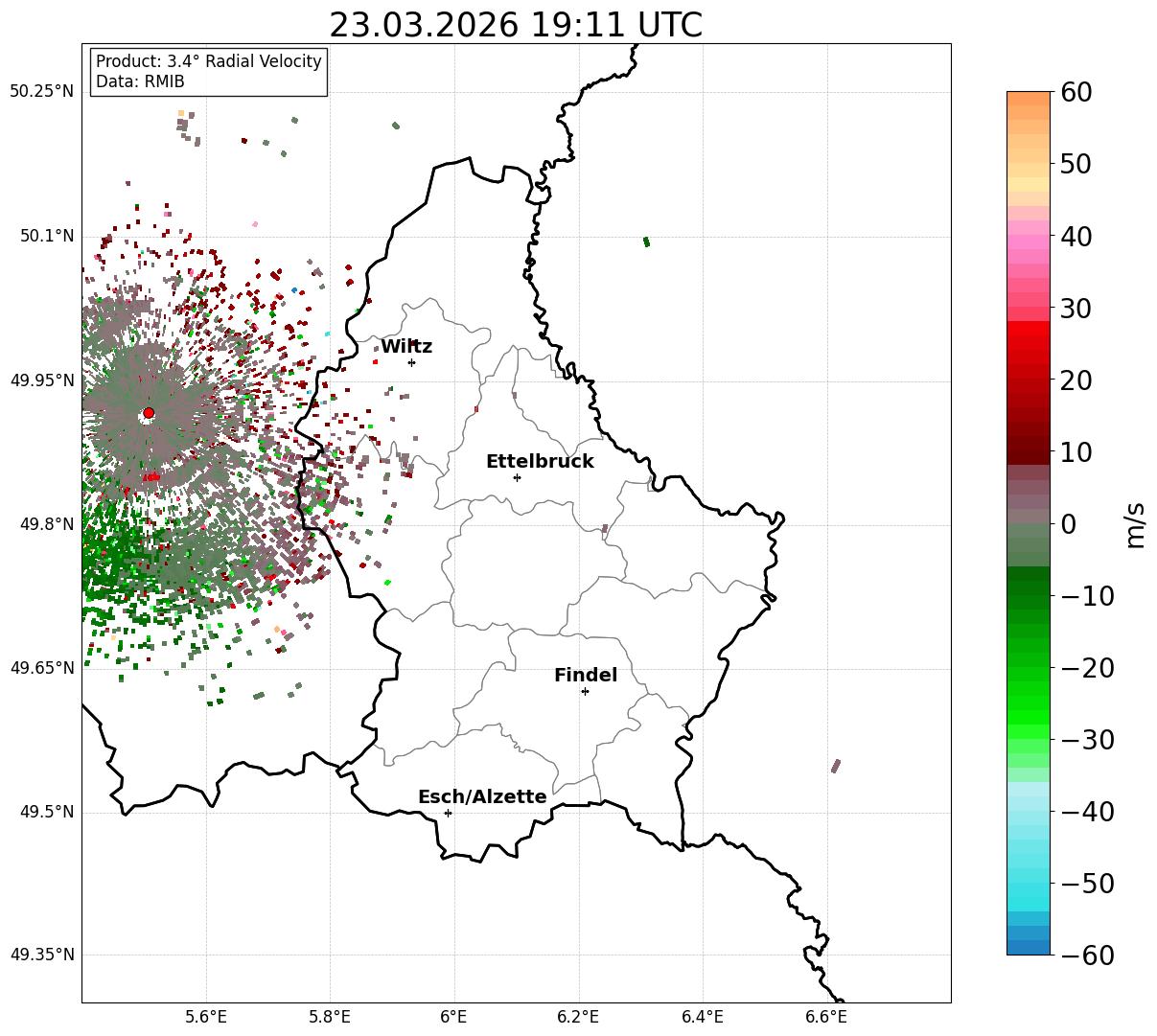Click the colorbar 40 tick label
Screen dimensions: 1157x1036
(1076, 236)
